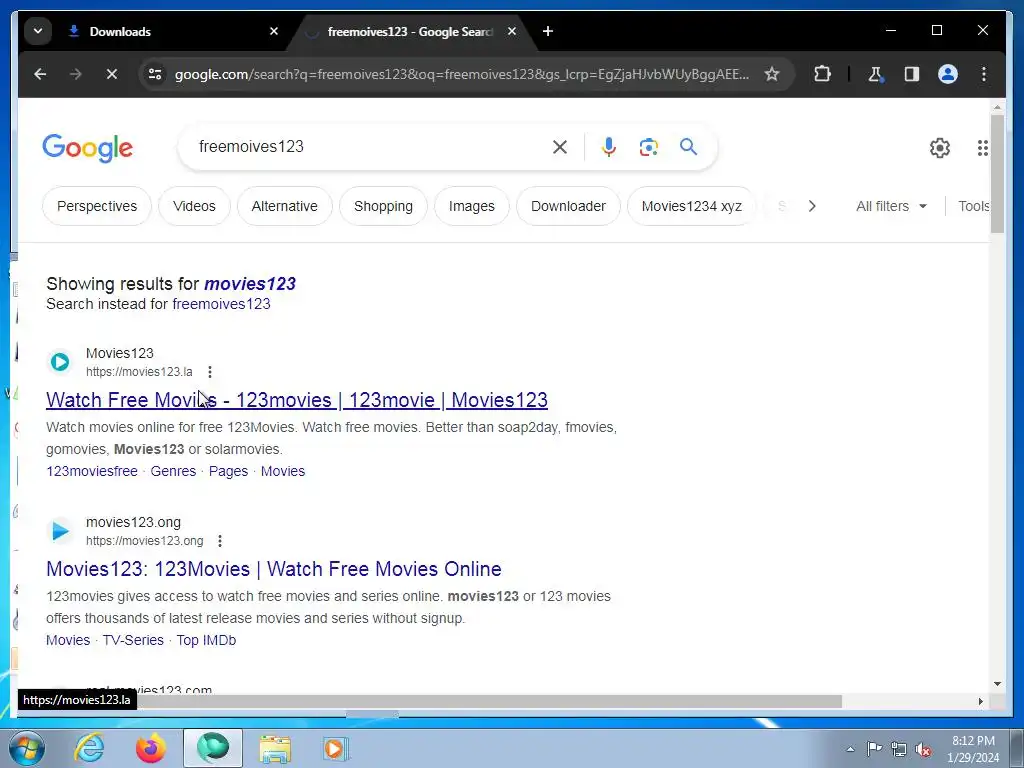
Task: Open more options for movies123.ong result
Action: coord(220,541)
